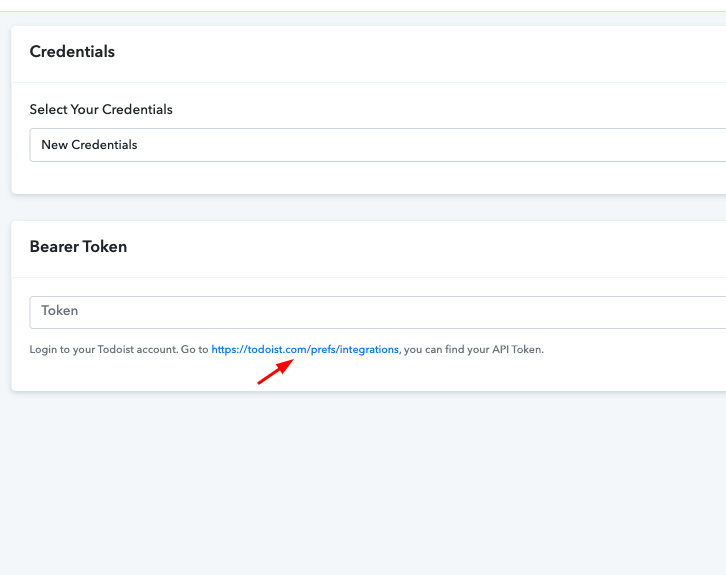Click the gray gap between the two cards
726x575 pixels.
360,208
